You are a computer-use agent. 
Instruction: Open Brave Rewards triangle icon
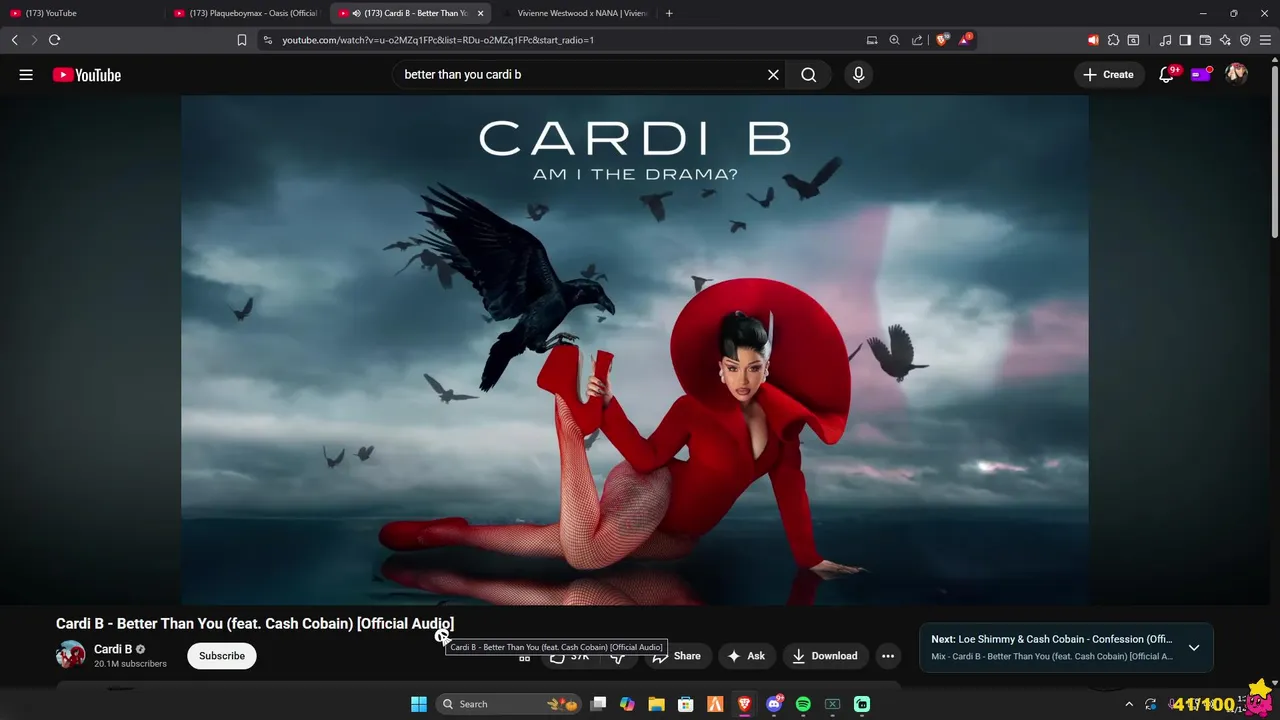(x=965, y=40)
